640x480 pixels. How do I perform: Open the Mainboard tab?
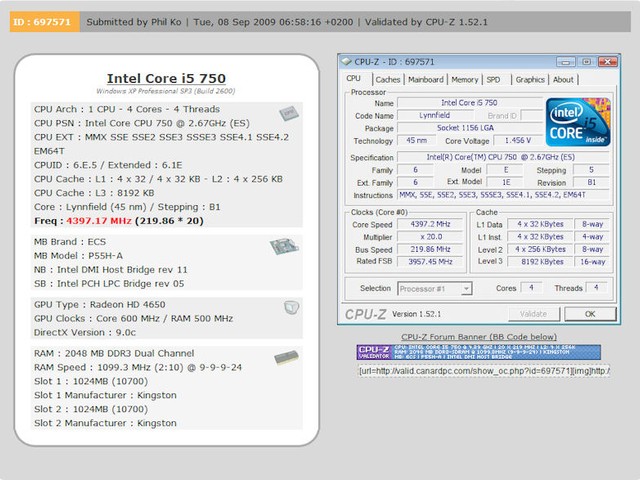426,79
